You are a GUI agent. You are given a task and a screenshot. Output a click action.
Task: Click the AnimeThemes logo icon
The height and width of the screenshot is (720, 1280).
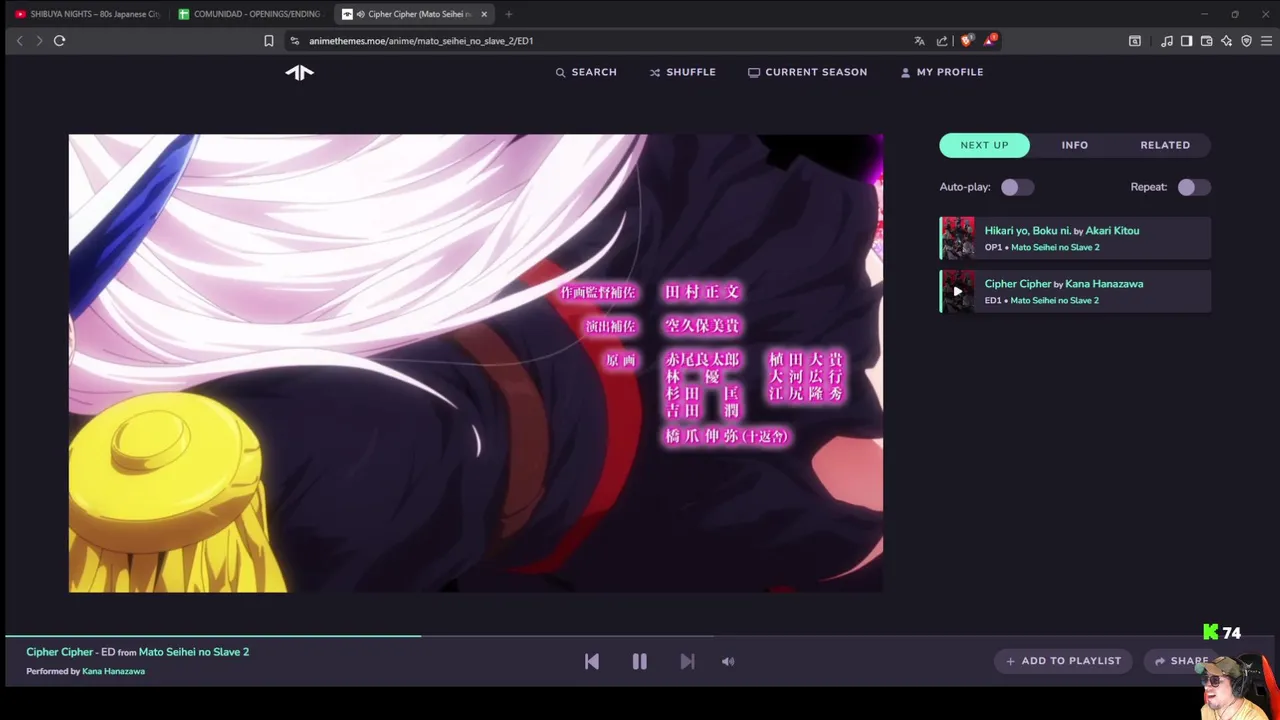[x=299, y=72]
